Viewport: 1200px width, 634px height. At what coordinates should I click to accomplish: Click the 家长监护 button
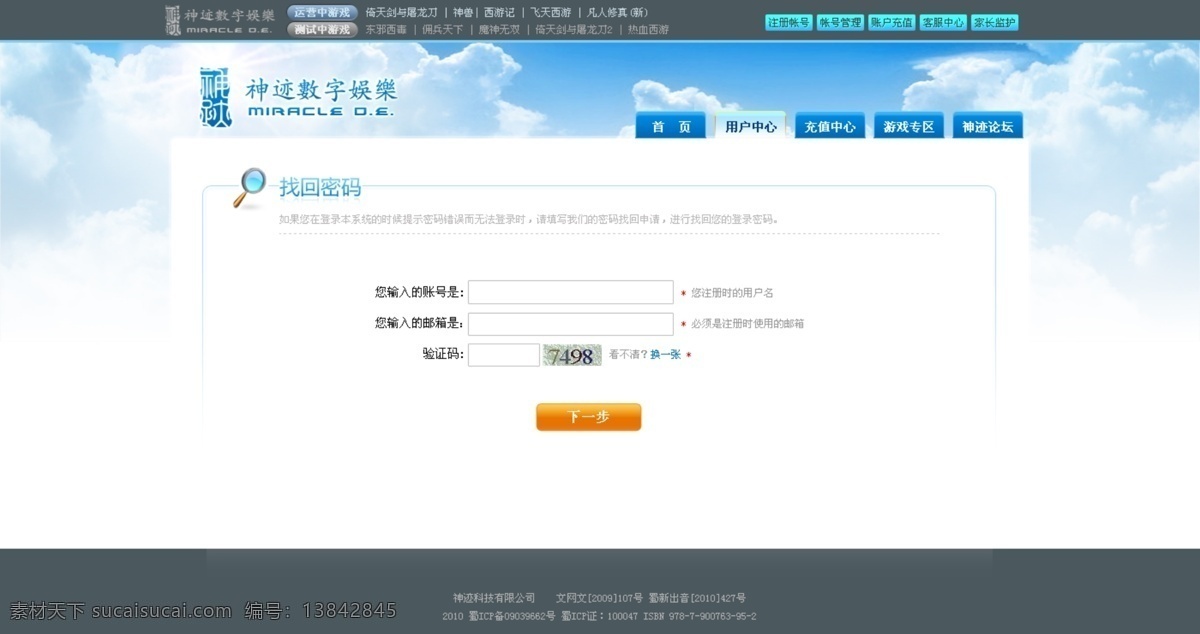(x=995, y=22)
